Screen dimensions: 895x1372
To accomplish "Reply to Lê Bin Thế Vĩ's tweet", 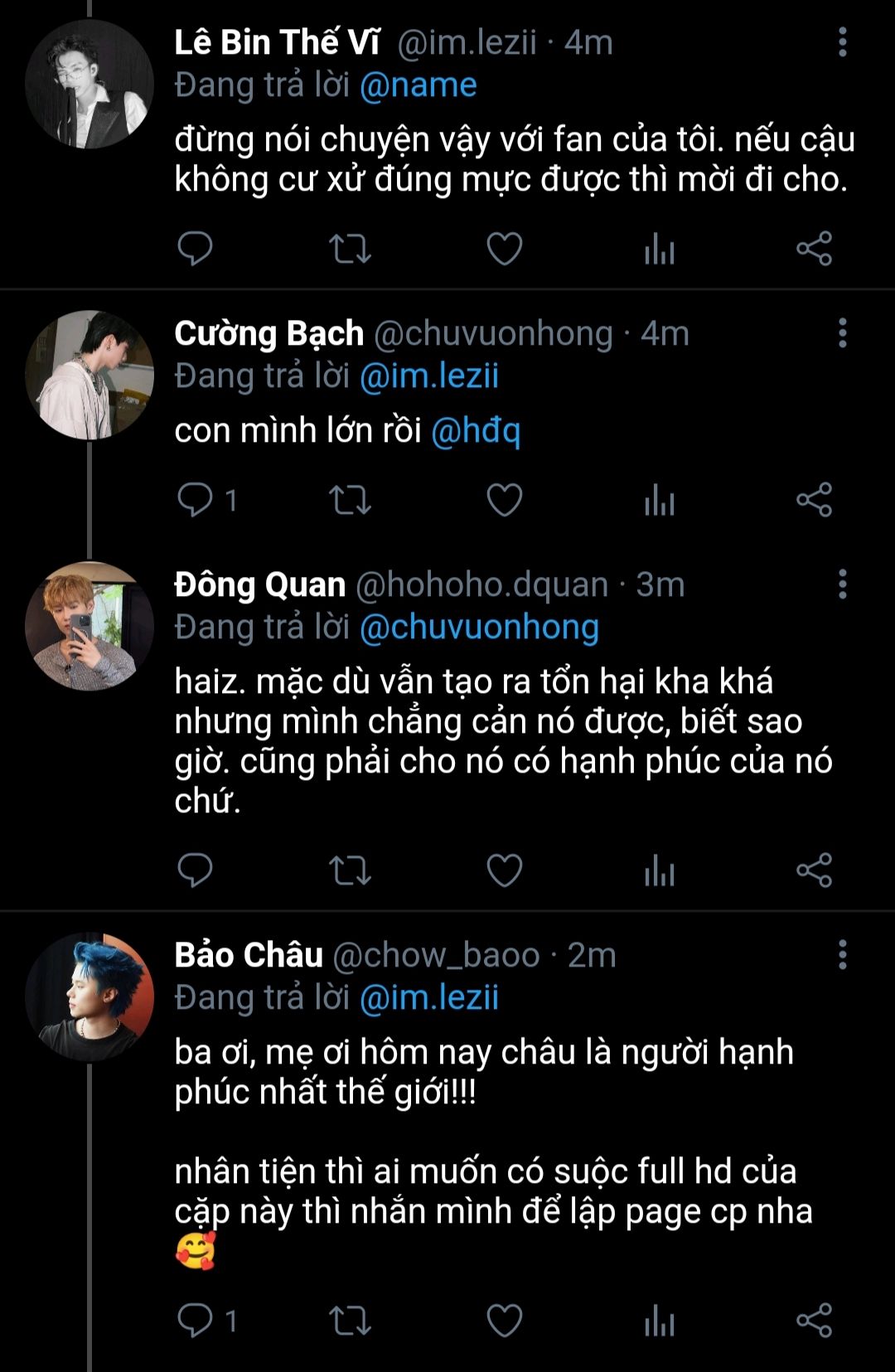I will coord(196,248).
